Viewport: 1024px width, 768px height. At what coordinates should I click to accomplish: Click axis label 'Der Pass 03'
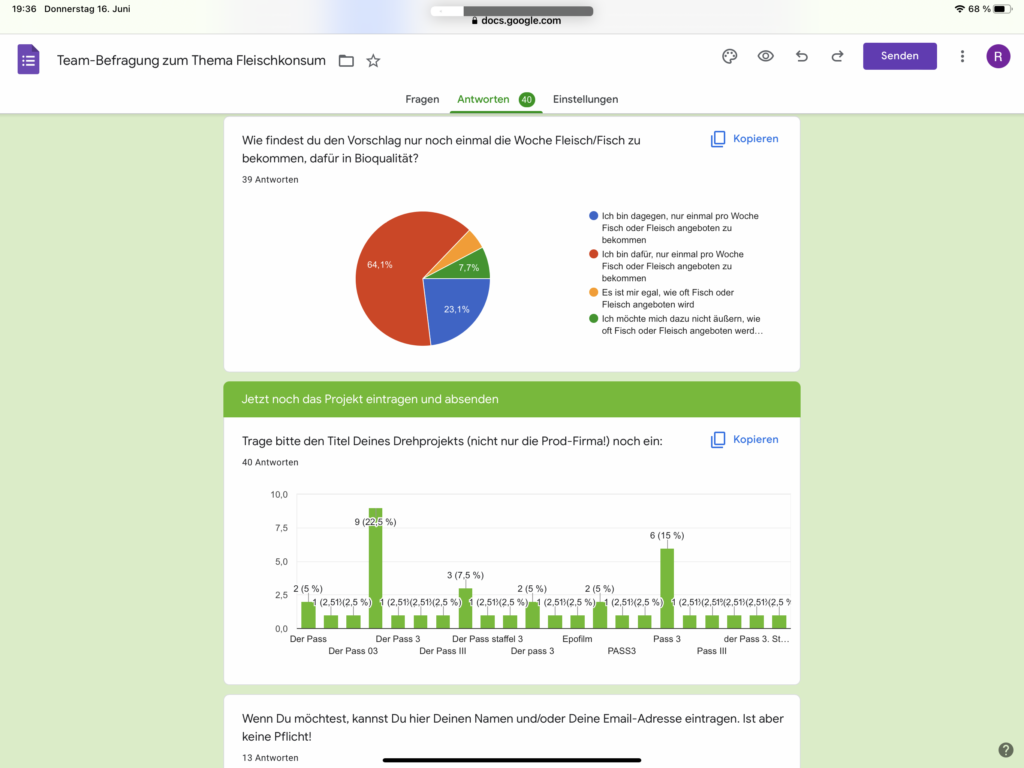(x=353, y=651)
